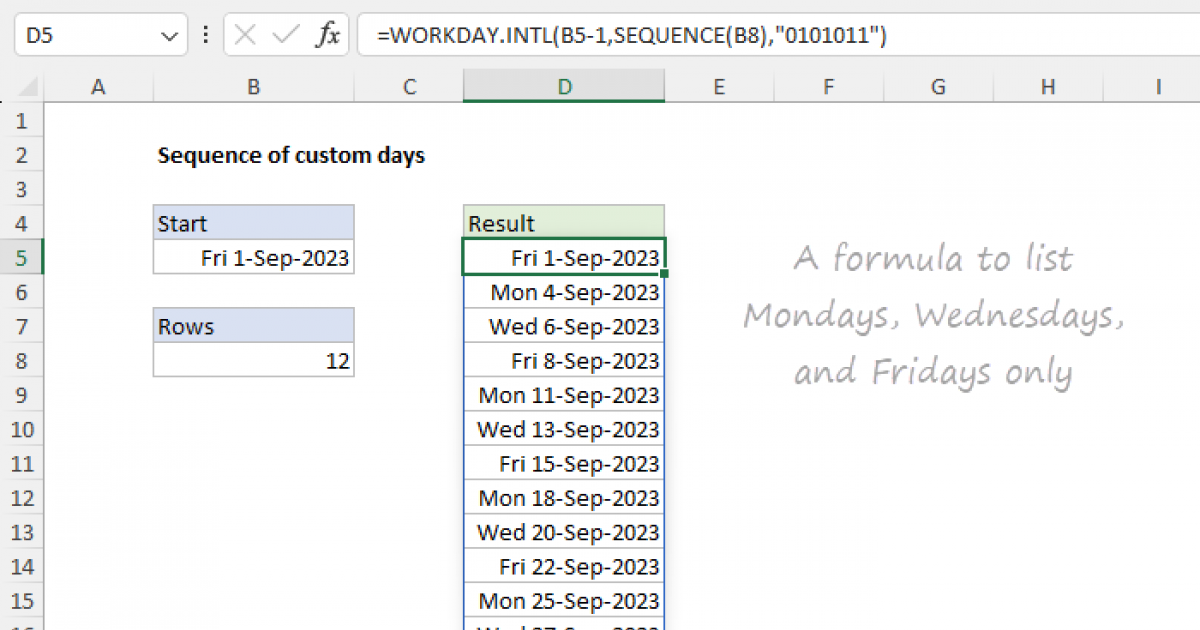Viewport: 1200px width, 630px height.
Task: Click the title cell Sequence of custom days
Action: 291,156
